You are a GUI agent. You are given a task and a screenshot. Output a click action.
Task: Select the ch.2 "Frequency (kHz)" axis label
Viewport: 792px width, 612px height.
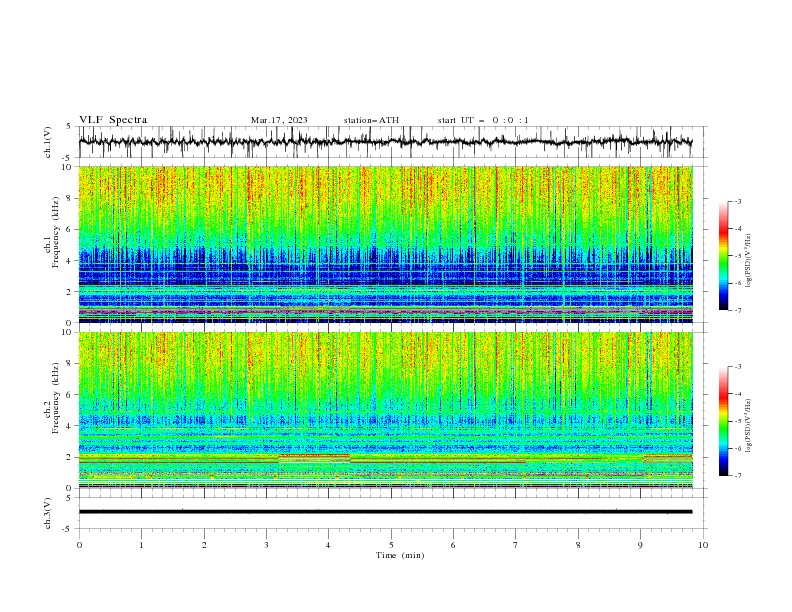(x=55, y=398)
